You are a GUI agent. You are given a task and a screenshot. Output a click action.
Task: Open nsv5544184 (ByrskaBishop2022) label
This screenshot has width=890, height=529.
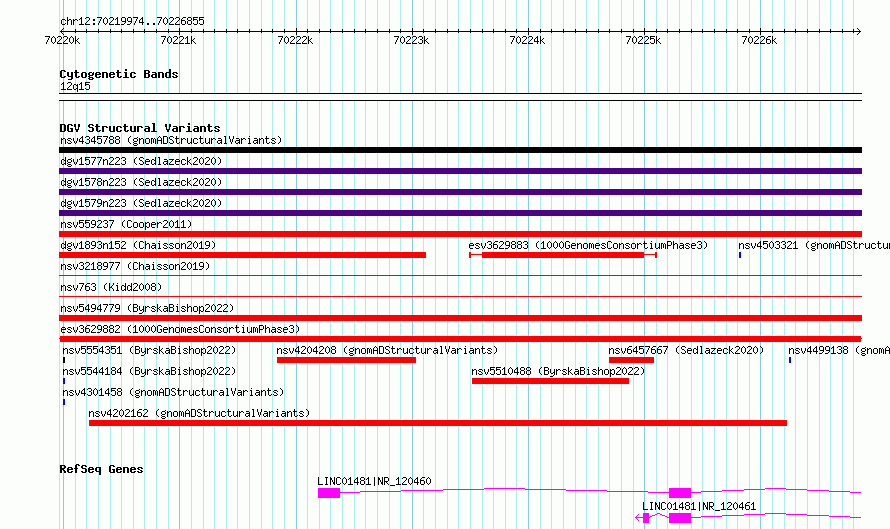149,371
